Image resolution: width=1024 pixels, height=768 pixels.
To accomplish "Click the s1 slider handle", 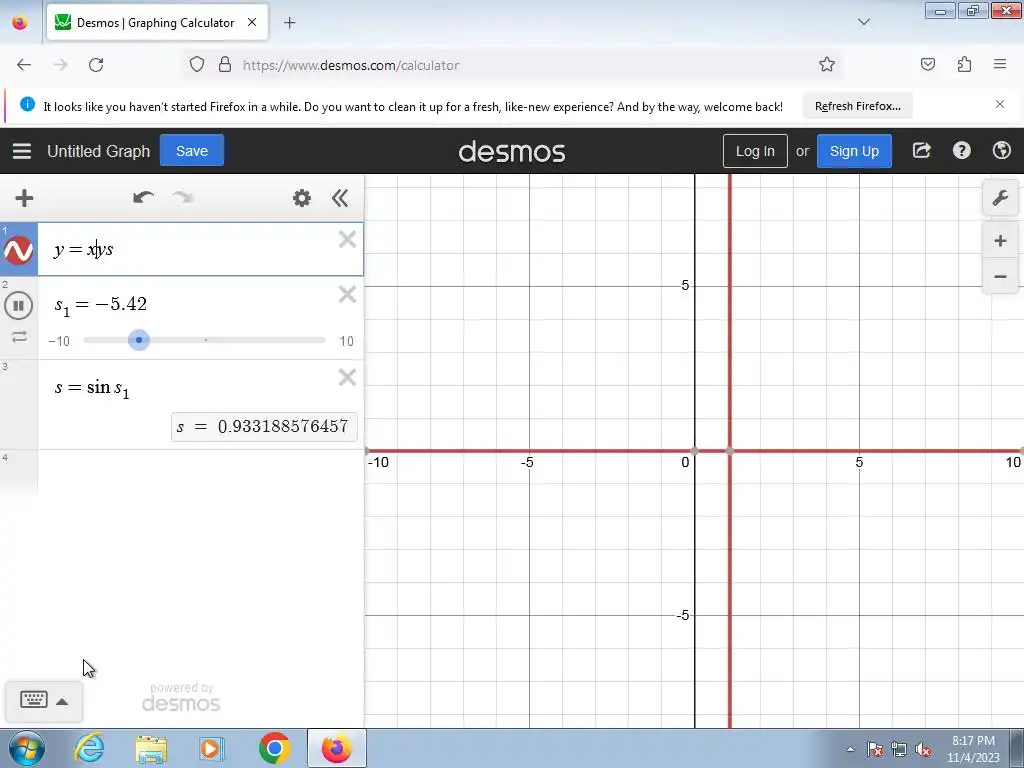I will 138,340.
